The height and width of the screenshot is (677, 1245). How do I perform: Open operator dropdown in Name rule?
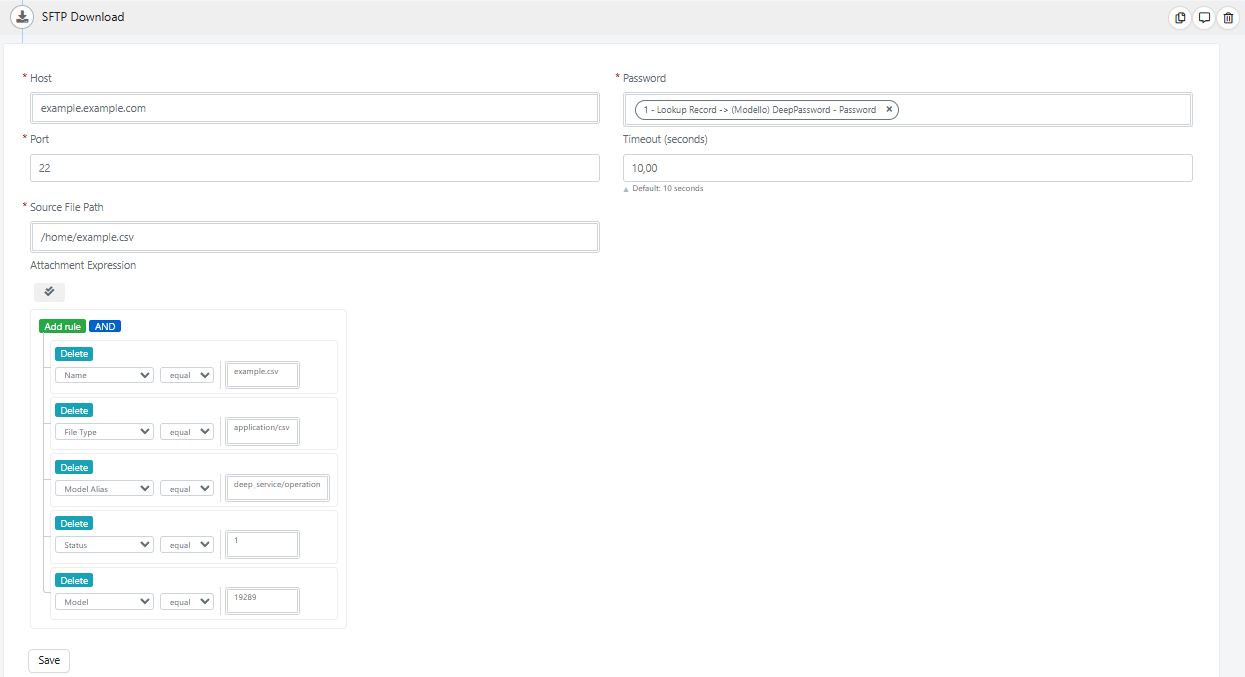click(x=187, y=375)
